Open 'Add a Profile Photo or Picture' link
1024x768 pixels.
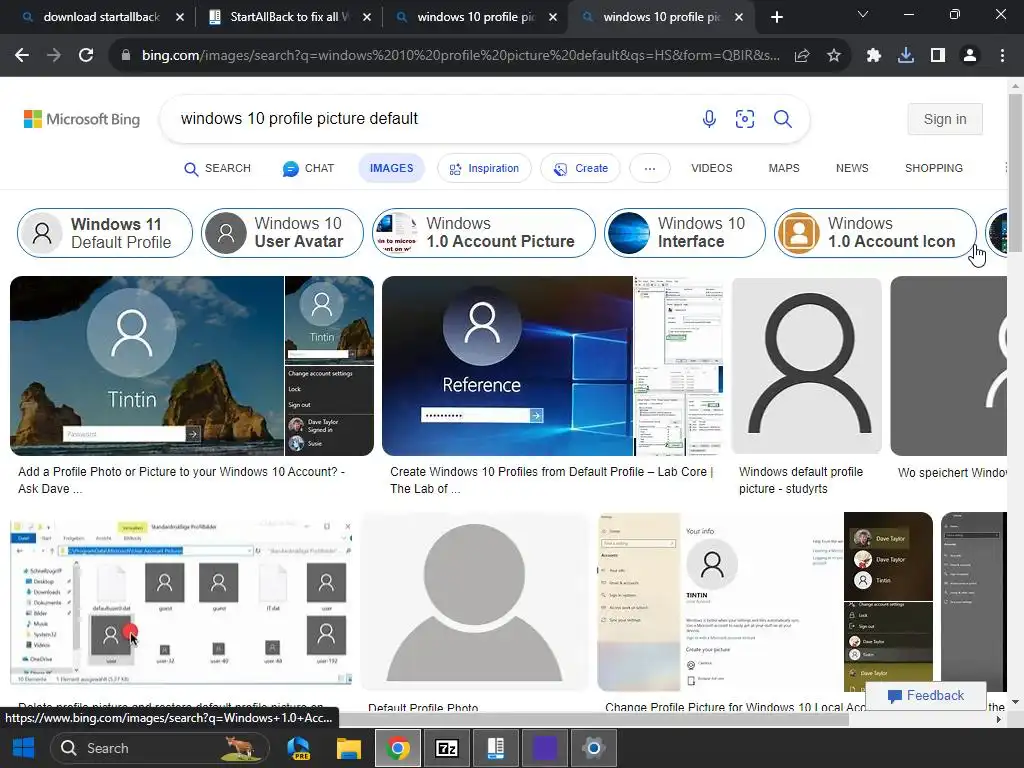click(x=182, y=480)
